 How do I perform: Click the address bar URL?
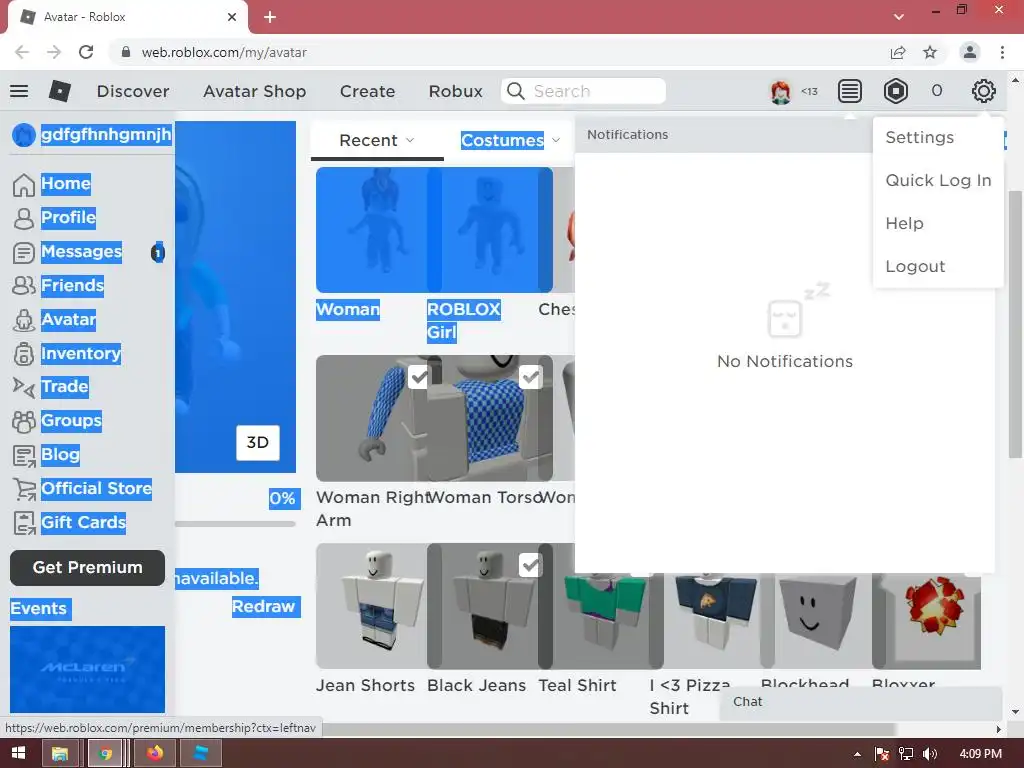pyautogui.click(x=224, y=52)
